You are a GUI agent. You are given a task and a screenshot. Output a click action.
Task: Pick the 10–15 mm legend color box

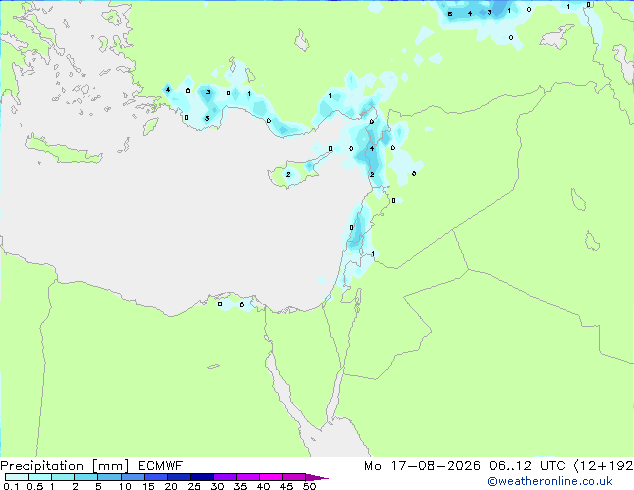132,477
